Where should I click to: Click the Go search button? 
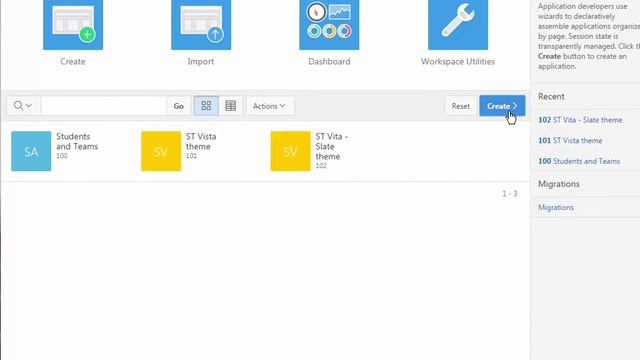coord(178,106)
